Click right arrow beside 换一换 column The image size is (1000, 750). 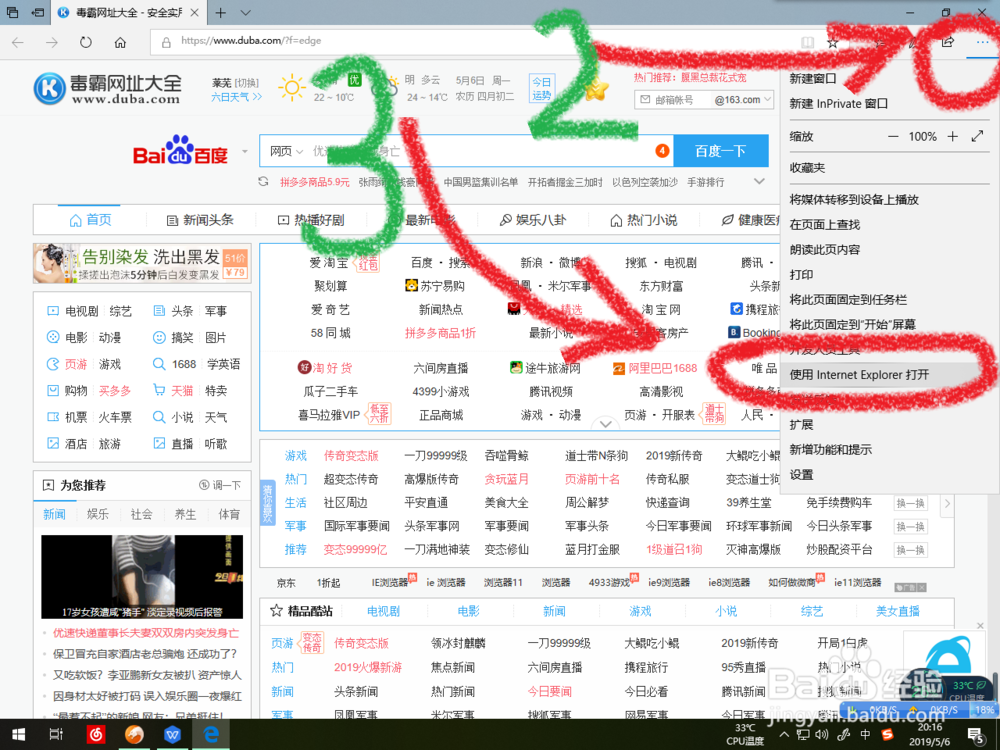click(947, 503)
